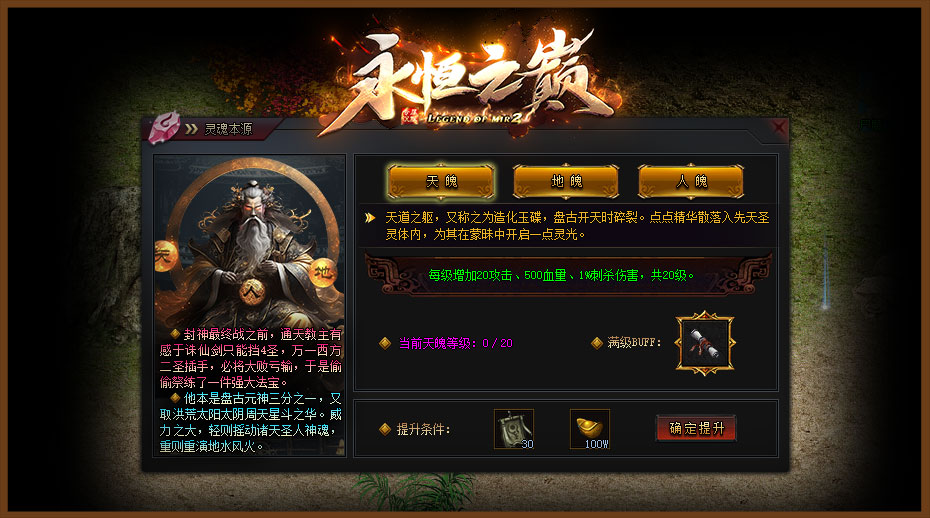Switch to the 地魄 tab
Screen dimensions: 930x518
tap(566, 181)
